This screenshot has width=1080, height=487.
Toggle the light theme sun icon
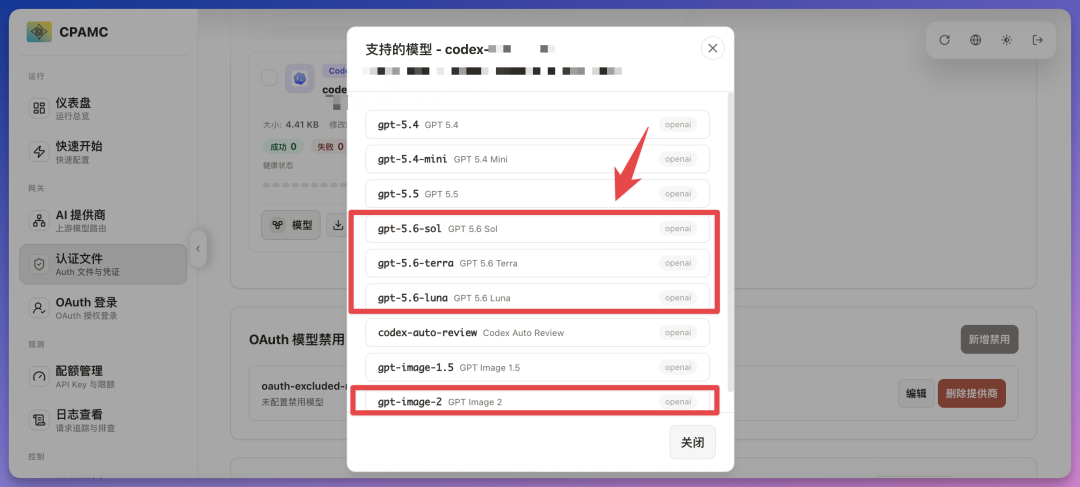1006,40
